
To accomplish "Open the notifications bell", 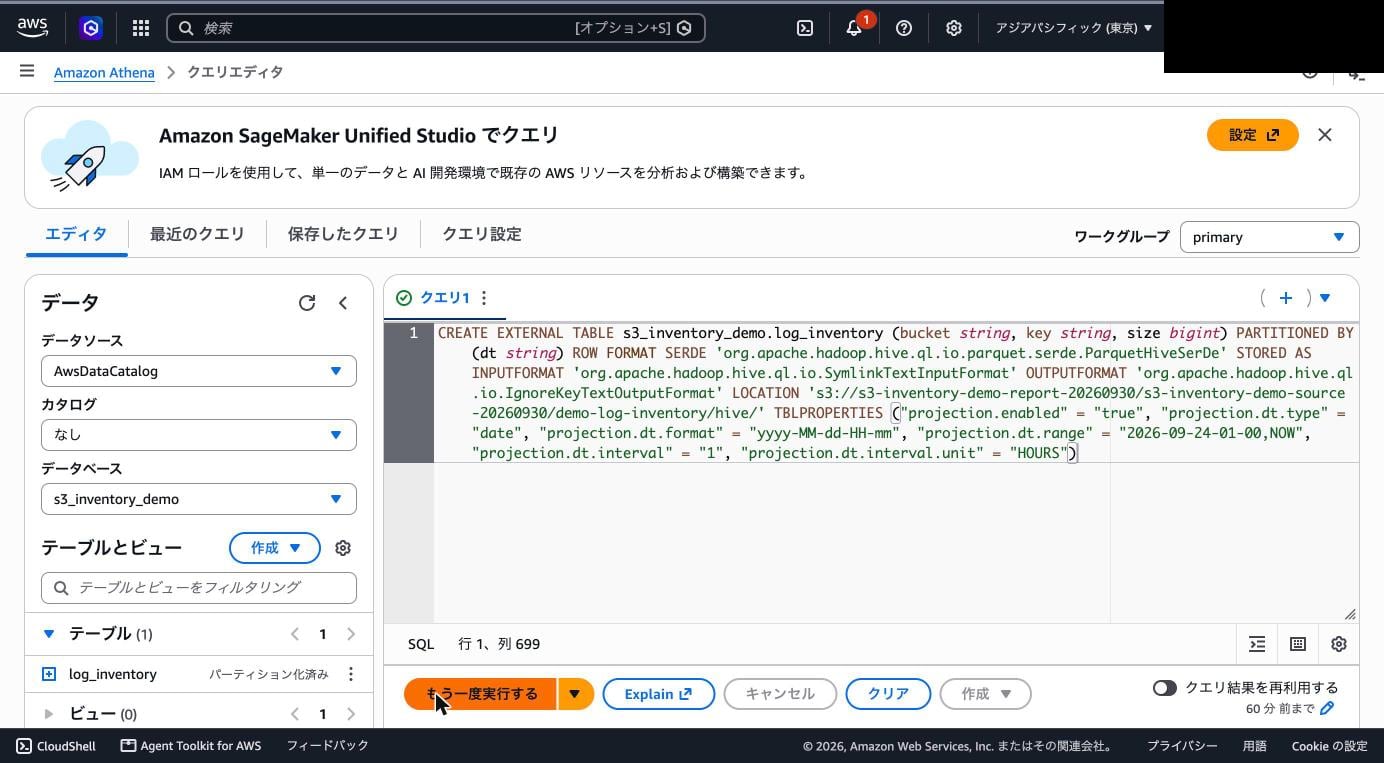I will point(854,28).
